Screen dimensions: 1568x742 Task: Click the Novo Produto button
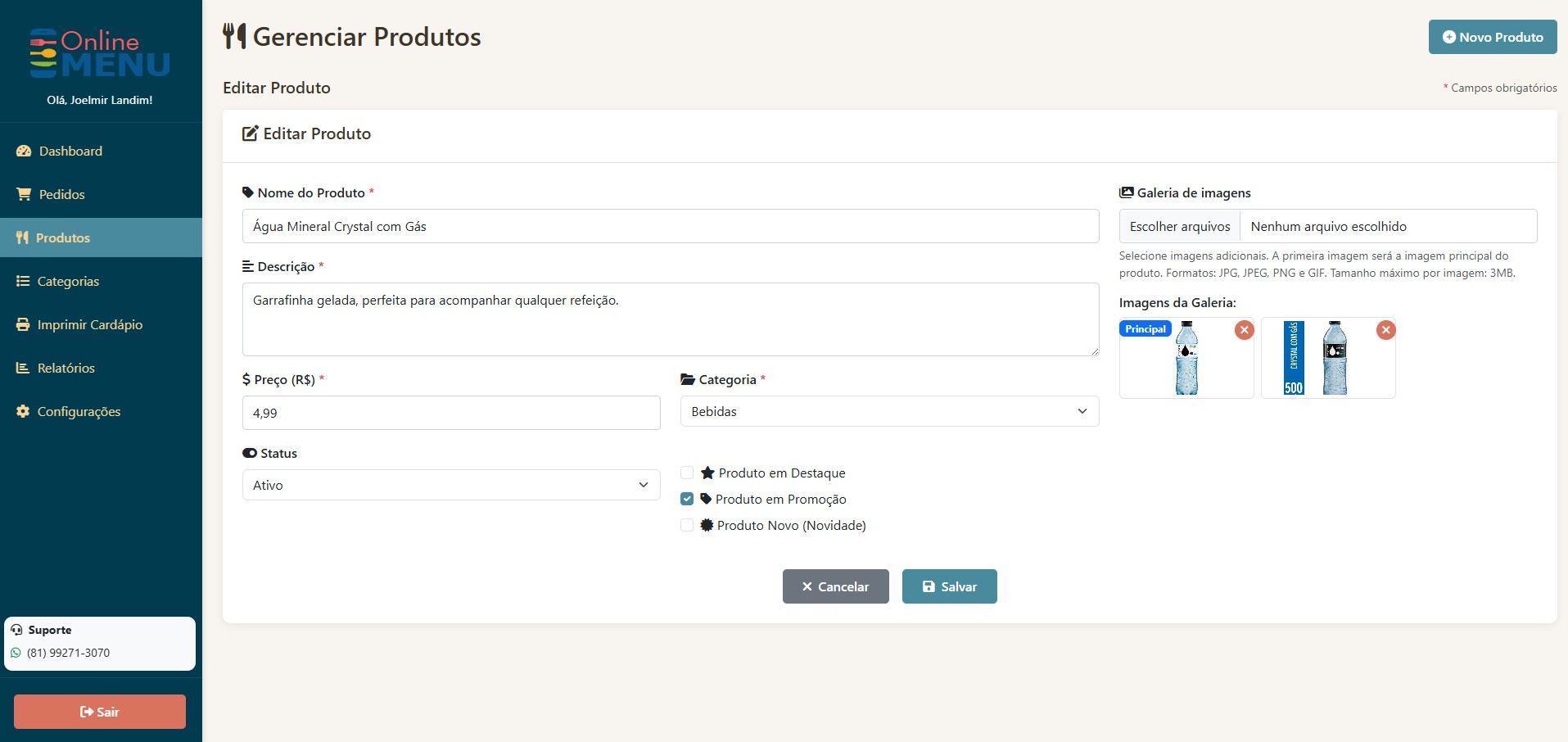1492,37
